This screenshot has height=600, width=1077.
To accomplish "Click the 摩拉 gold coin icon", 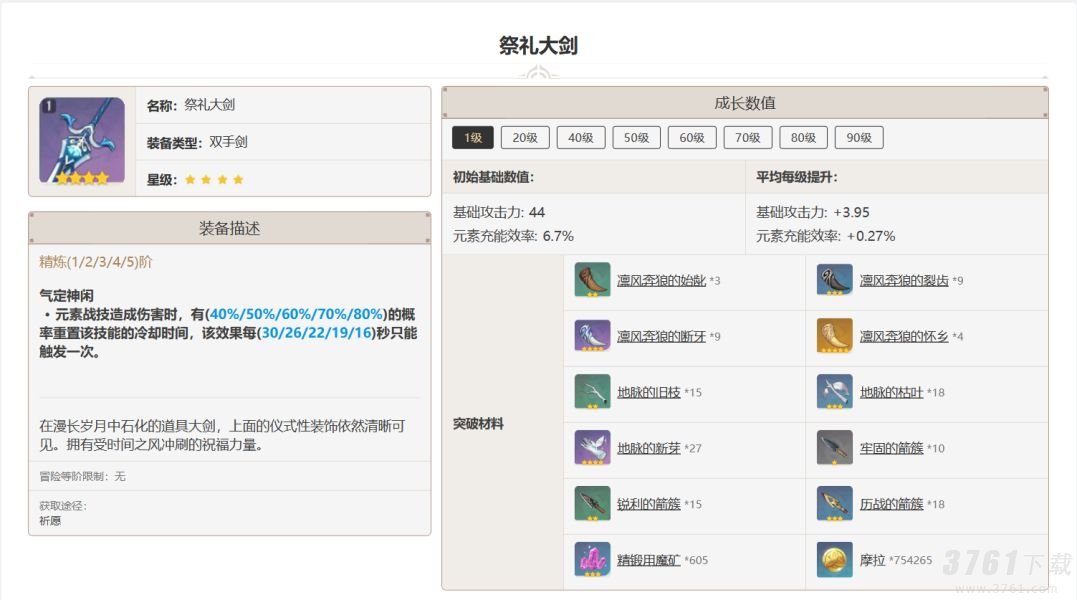I will tap(834, 560).
